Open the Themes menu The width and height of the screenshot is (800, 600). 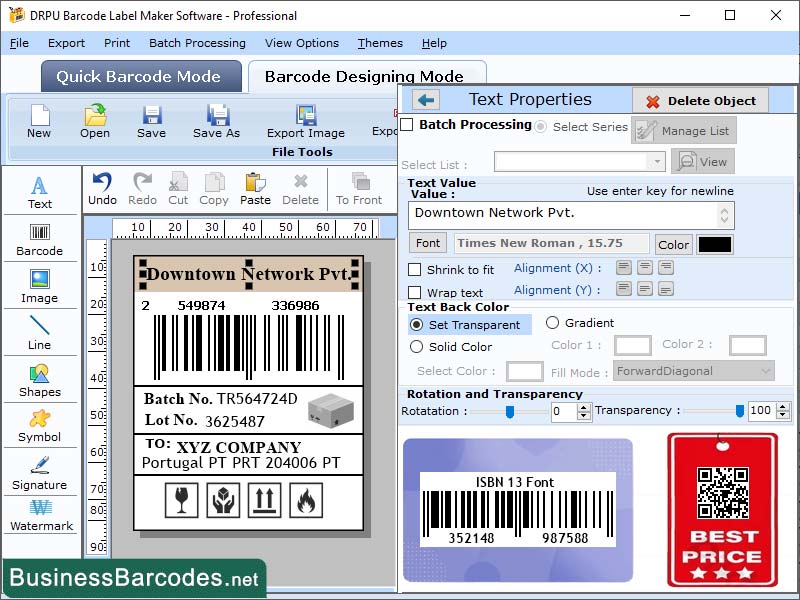tap(379, 43)
